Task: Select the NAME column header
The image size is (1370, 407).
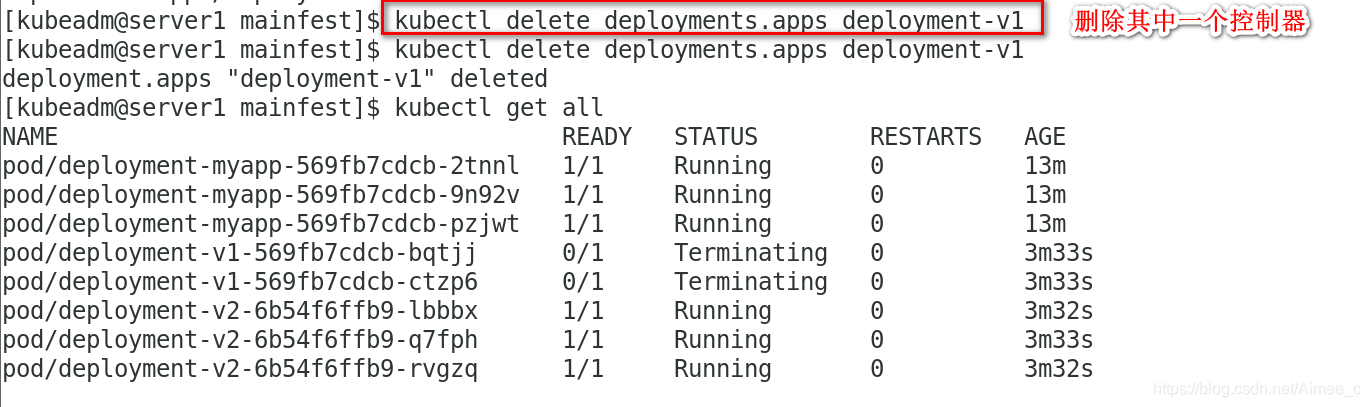Action: (x=30, y=137)
